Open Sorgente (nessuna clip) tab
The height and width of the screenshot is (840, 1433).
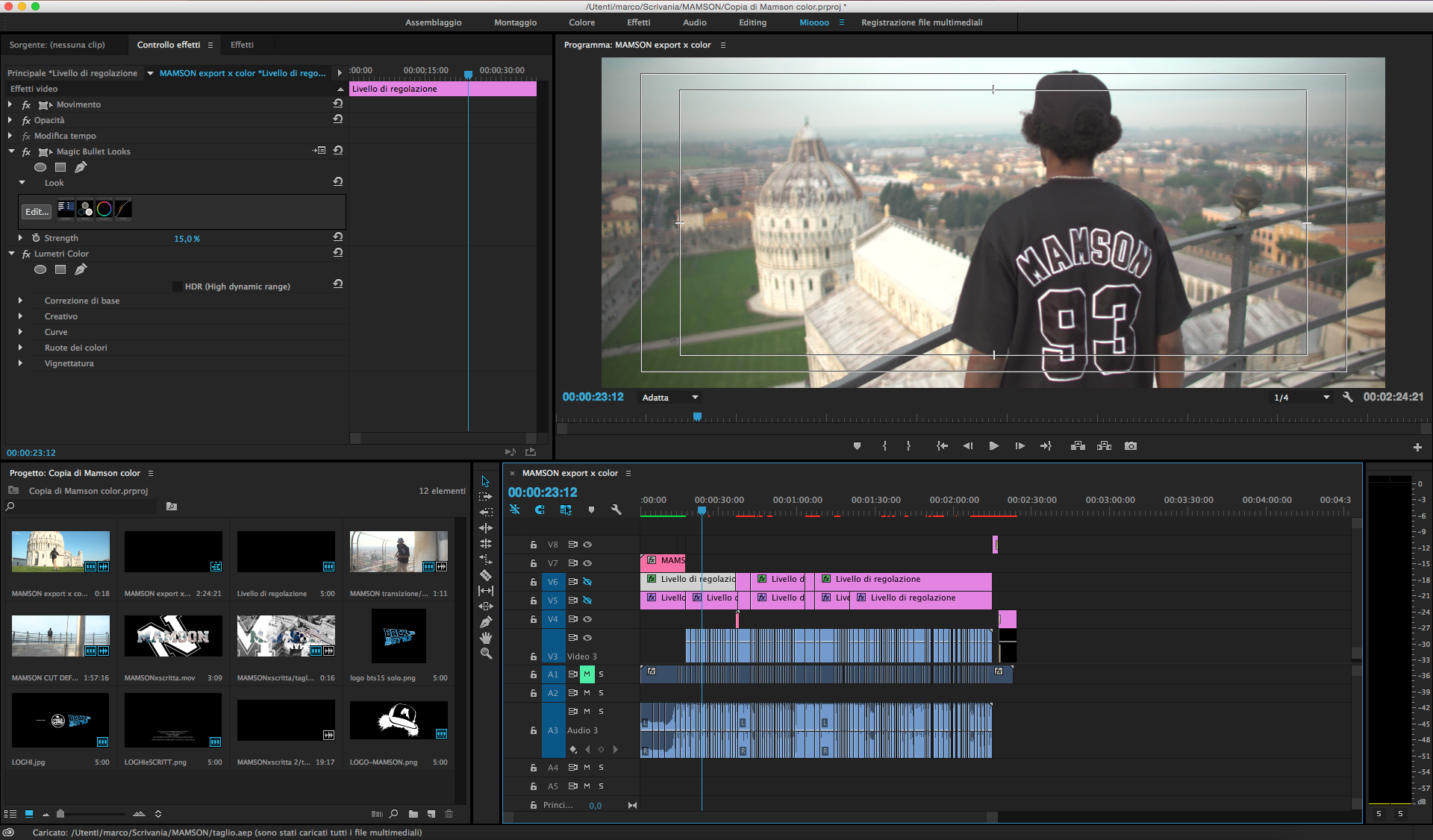[x=57, y=45]
